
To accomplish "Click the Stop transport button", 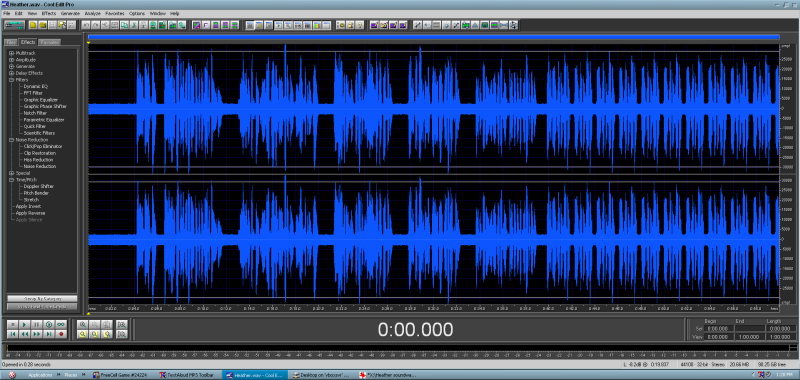I will coord(12,324).
